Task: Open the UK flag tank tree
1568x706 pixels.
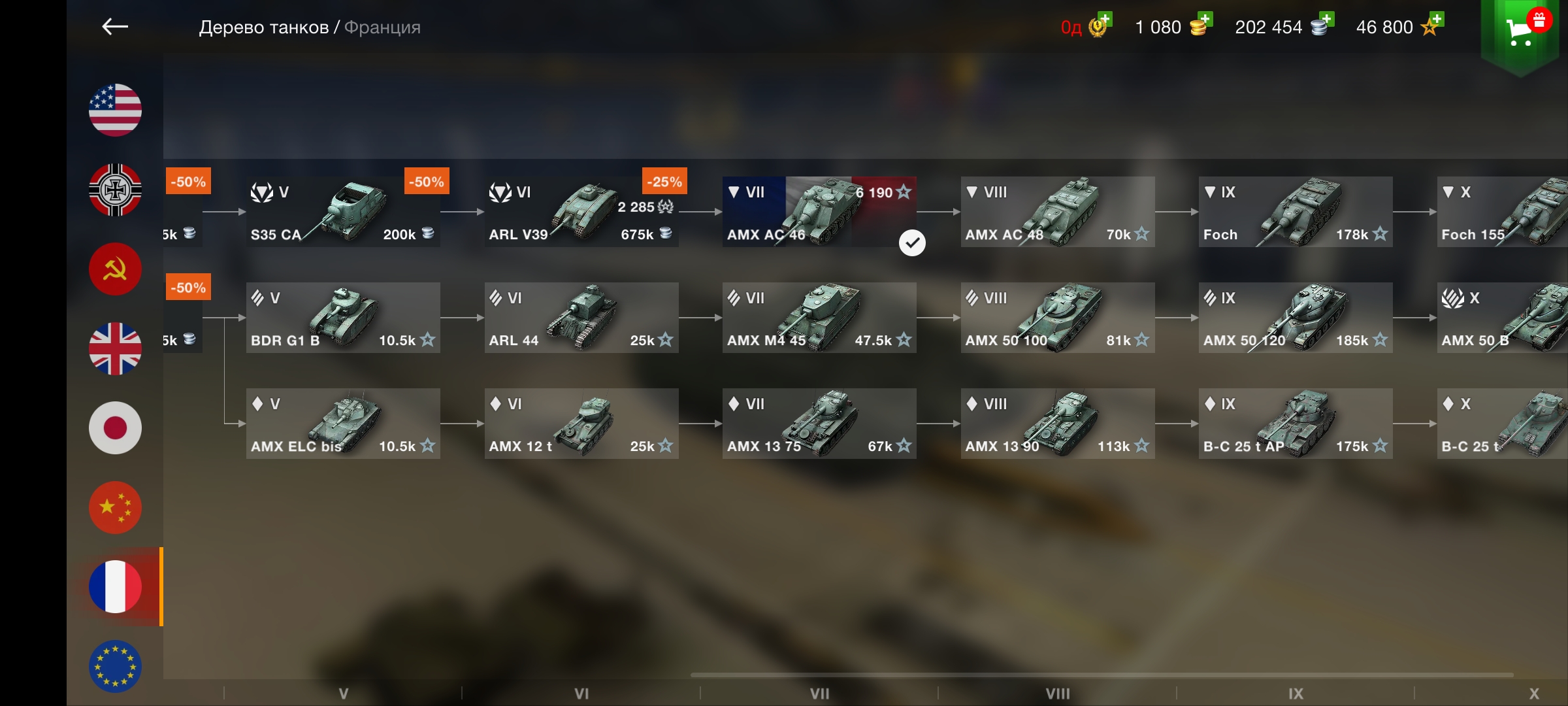Action: [115, 348]
